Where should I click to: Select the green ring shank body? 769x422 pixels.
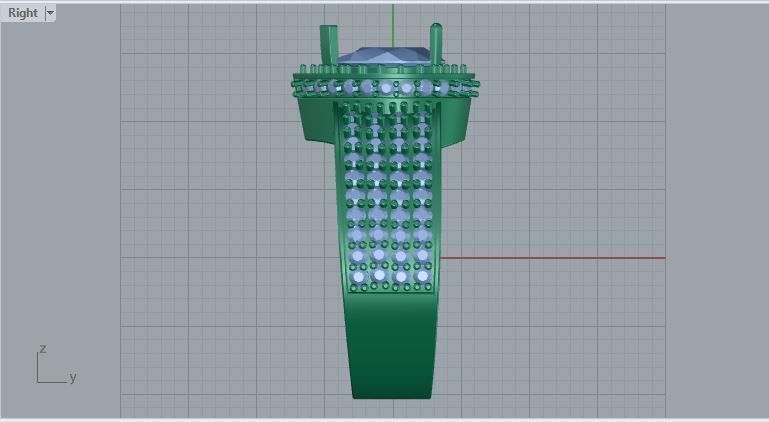pos(391,345)
